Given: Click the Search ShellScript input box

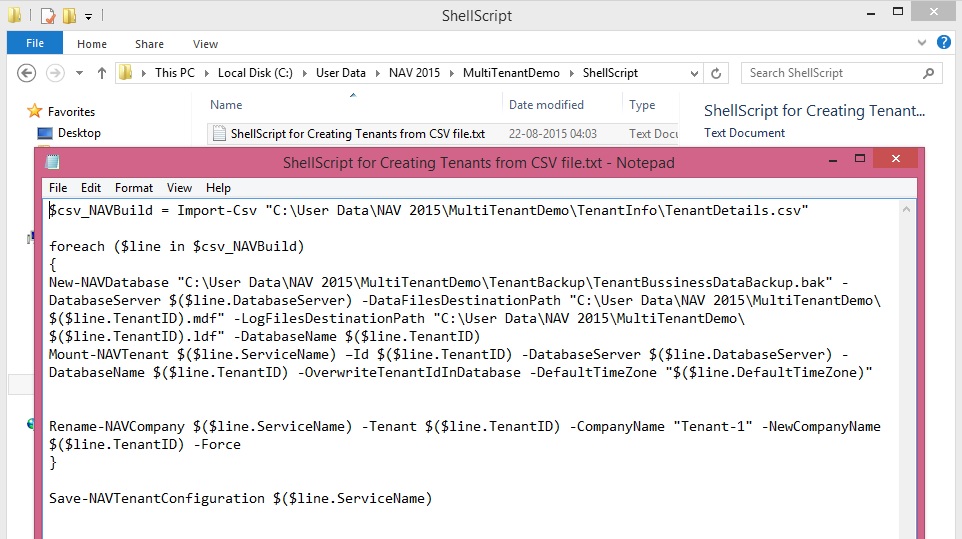Looking at the screenshot, I should (x=830, y=73).
